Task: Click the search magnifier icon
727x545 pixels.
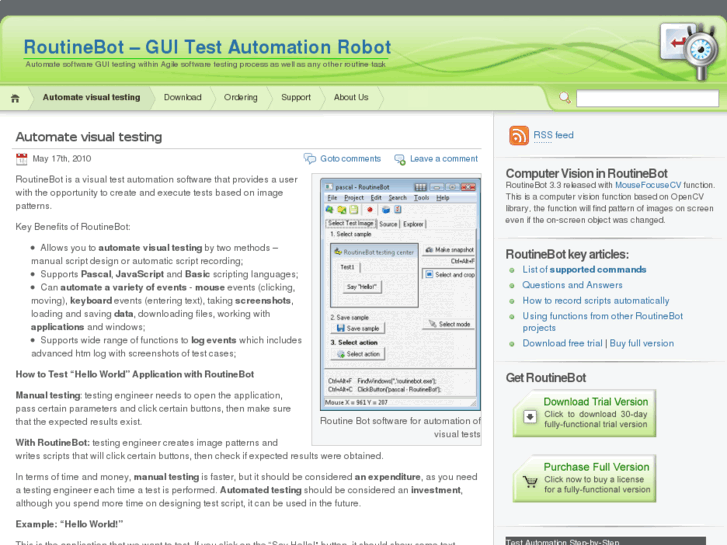Action: (564, 98)
